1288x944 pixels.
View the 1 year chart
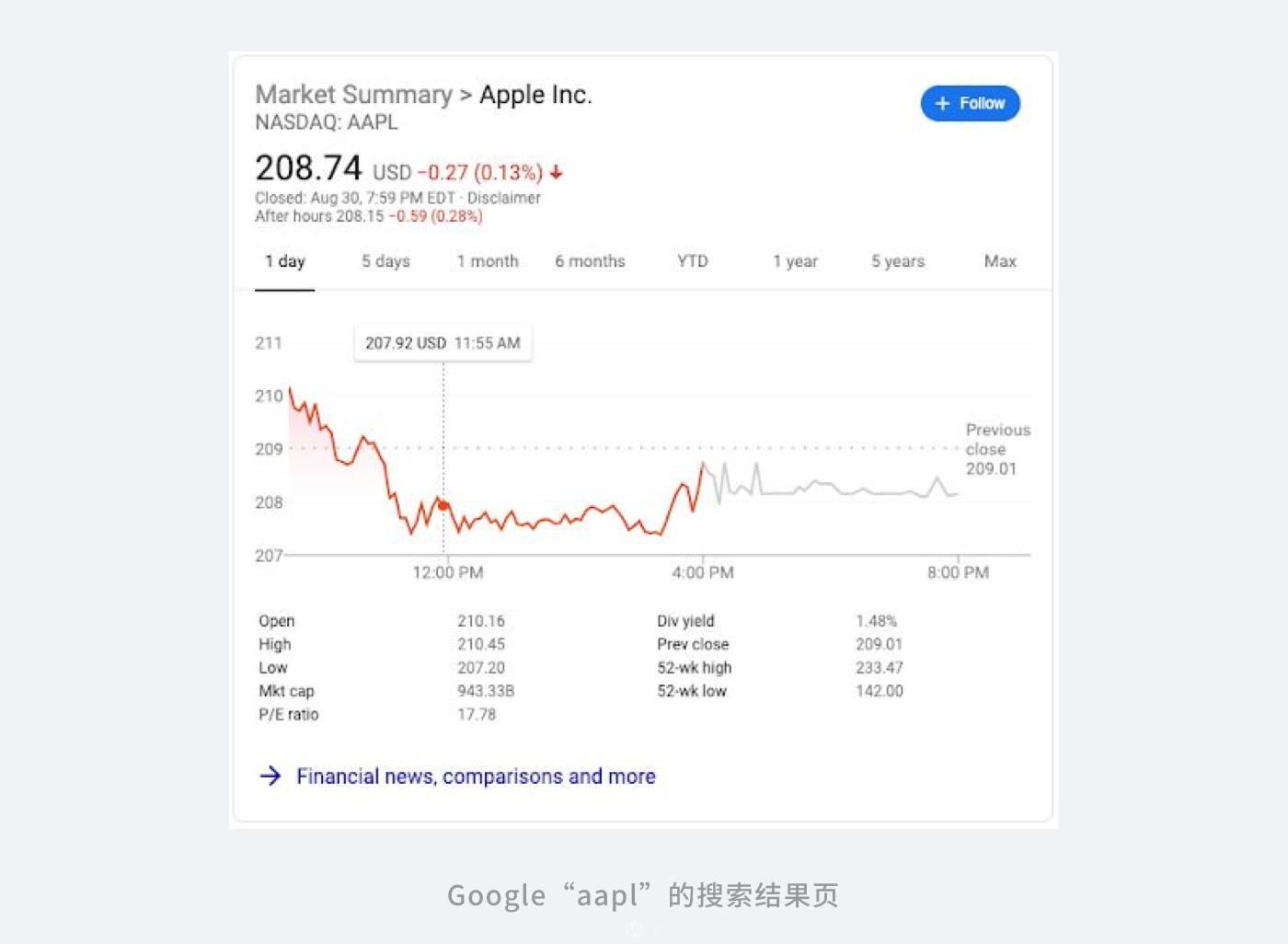795,261
